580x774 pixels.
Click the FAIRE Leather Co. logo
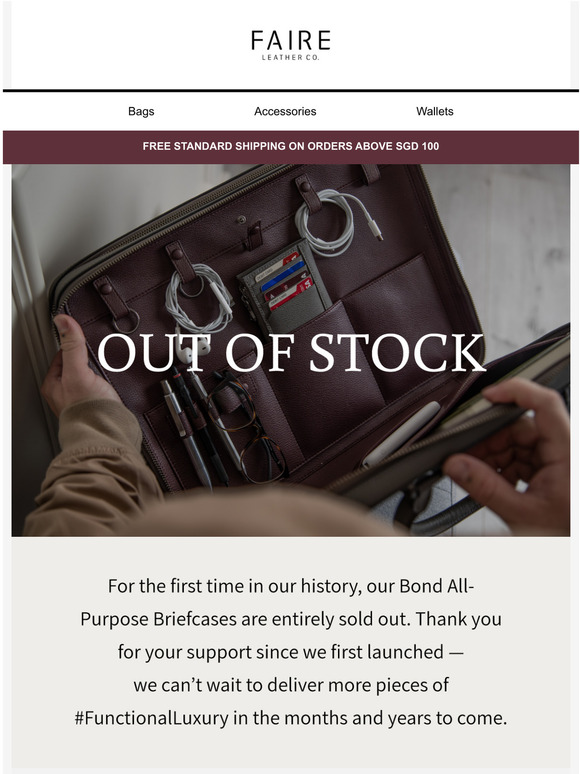290,45
